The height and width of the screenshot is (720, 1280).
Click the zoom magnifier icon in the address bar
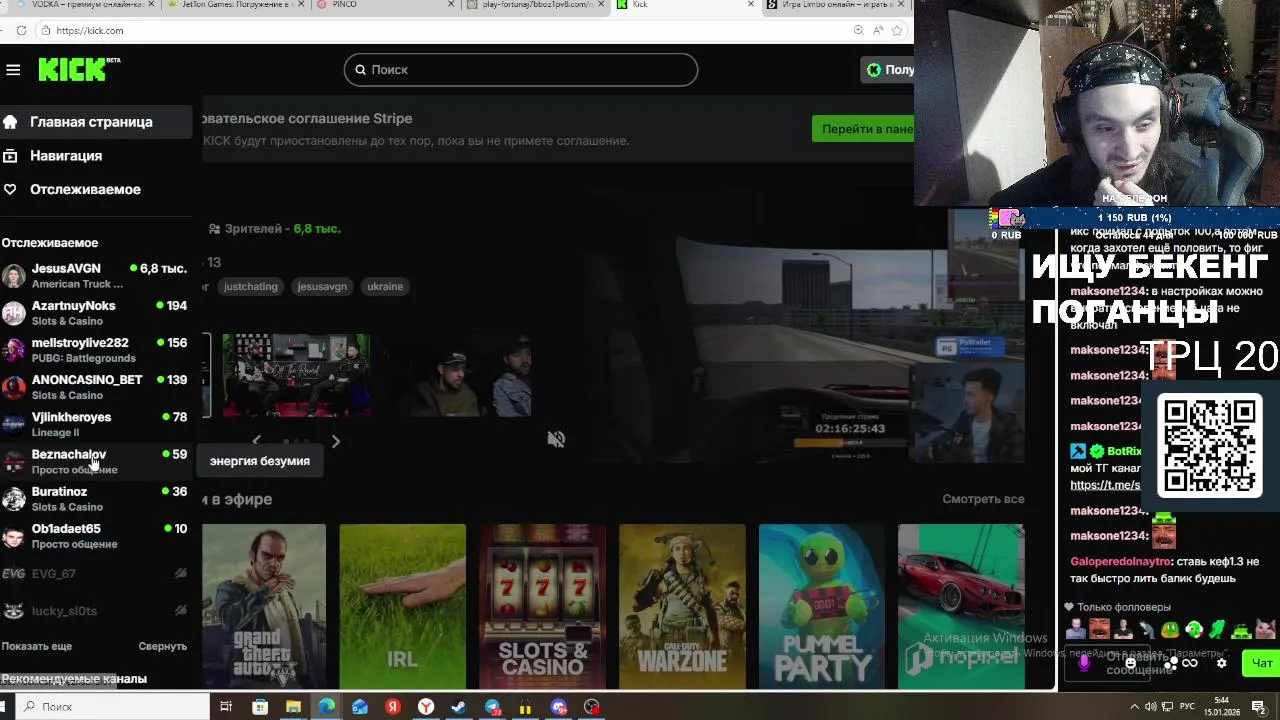click(858, 31)
